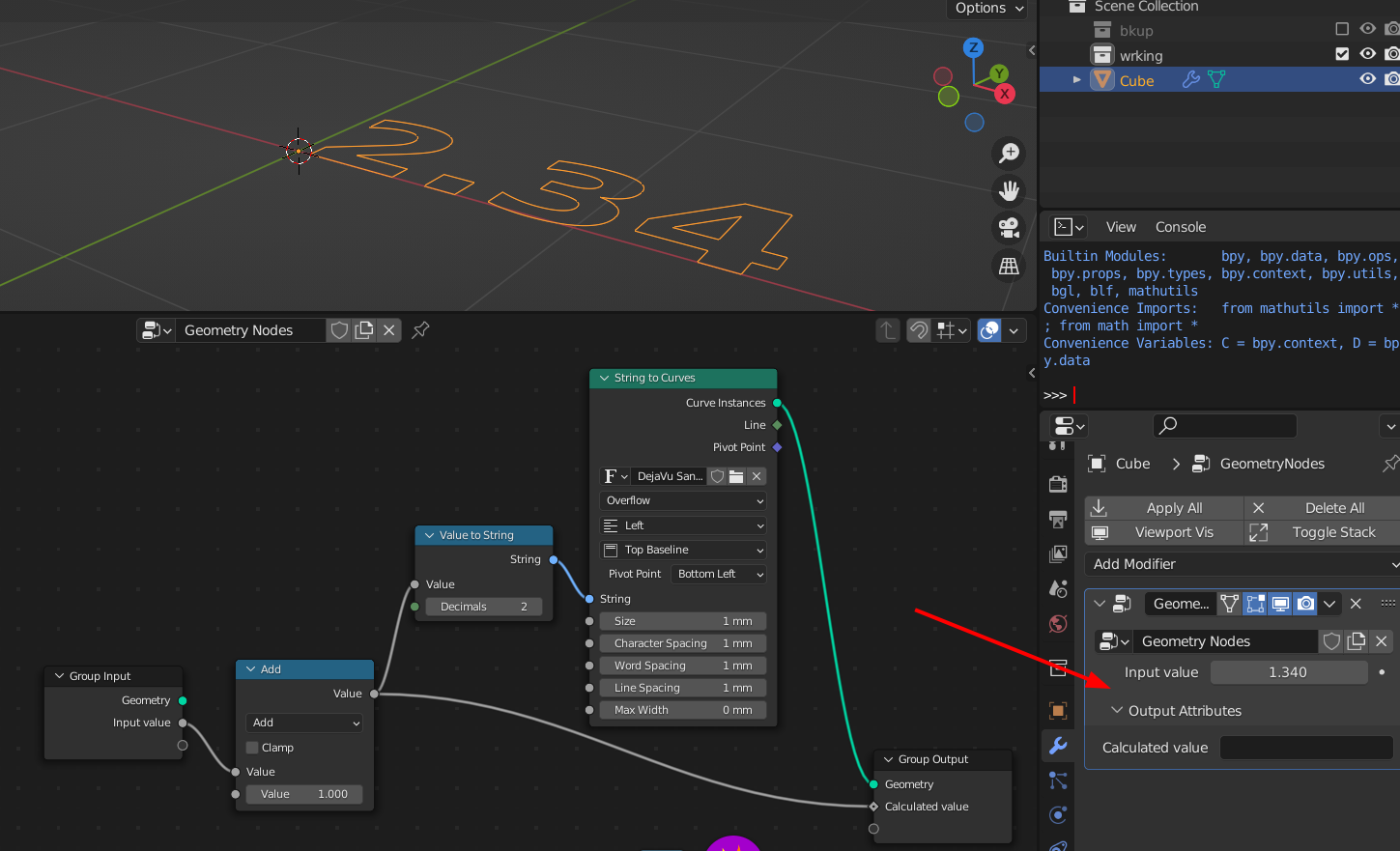This screenshot has width=1400, height=851.
Task: Open the Overflow dropdown in String to Curves
Action: pos(683,500)
